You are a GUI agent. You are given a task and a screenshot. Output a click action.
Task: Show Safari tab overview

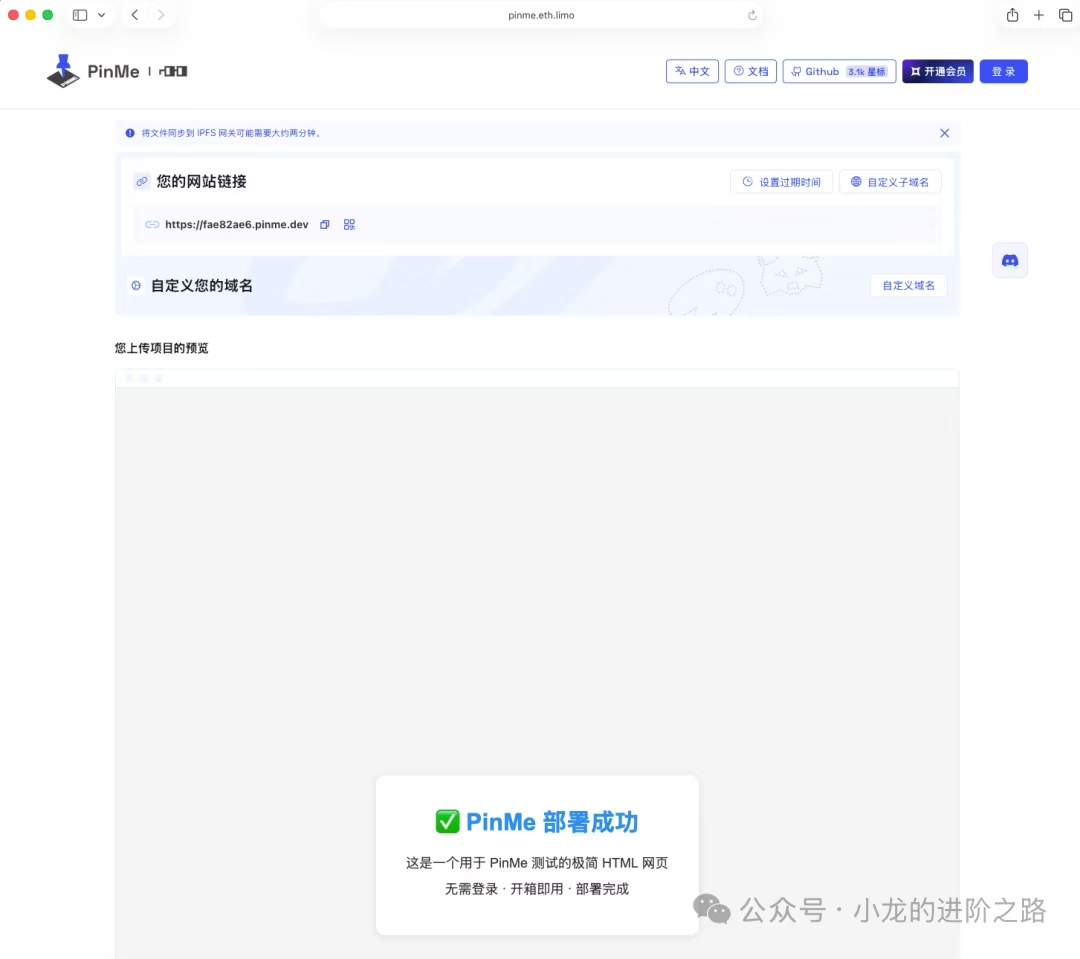click(1065, 15)
